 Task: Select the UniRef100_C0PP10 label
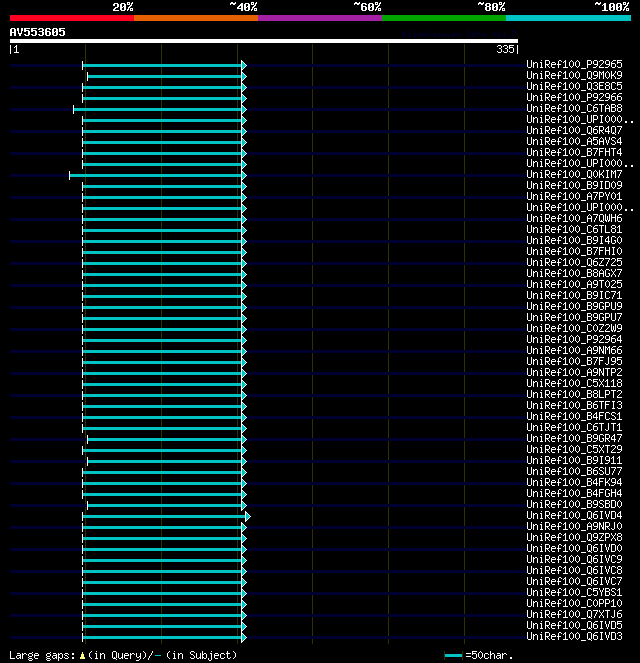coord(574,603)
